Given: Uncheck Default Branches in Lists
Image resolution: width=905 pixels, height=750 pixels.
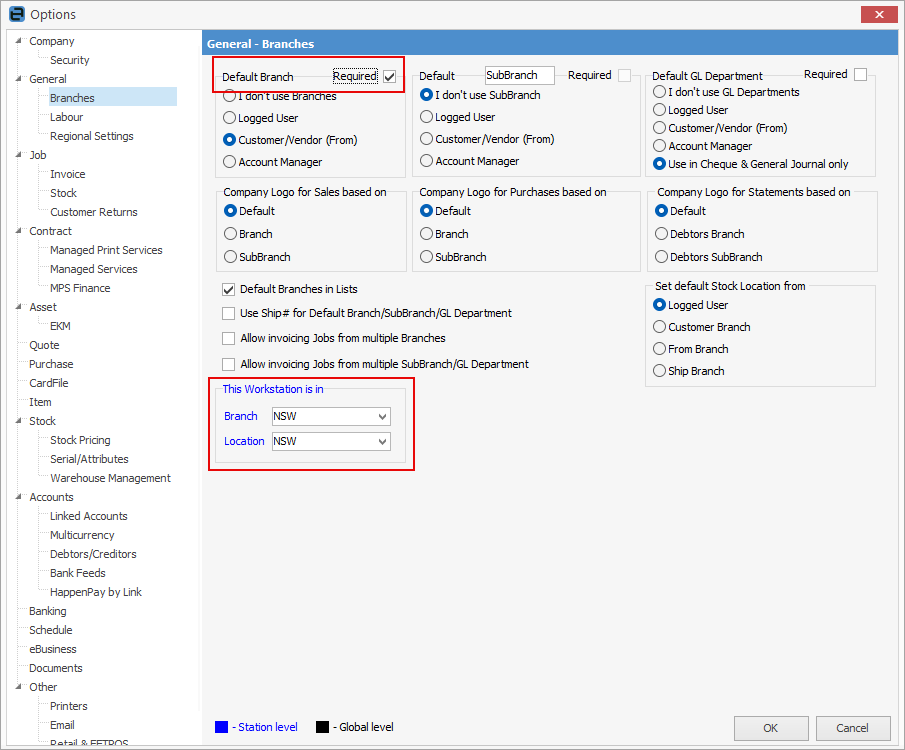Looking at the screenshot, I should pos(229,289).
